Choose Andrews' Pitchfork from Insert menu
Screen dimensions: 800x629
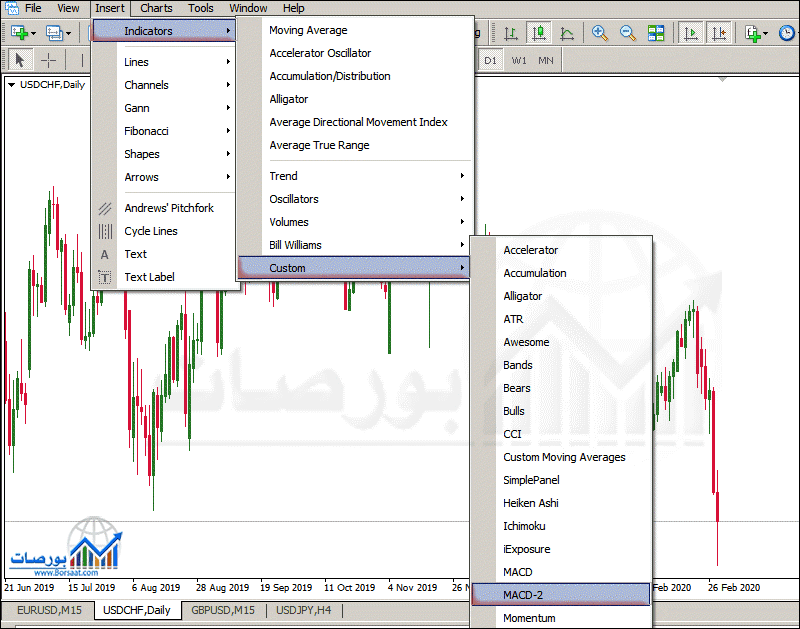point(169,208)
